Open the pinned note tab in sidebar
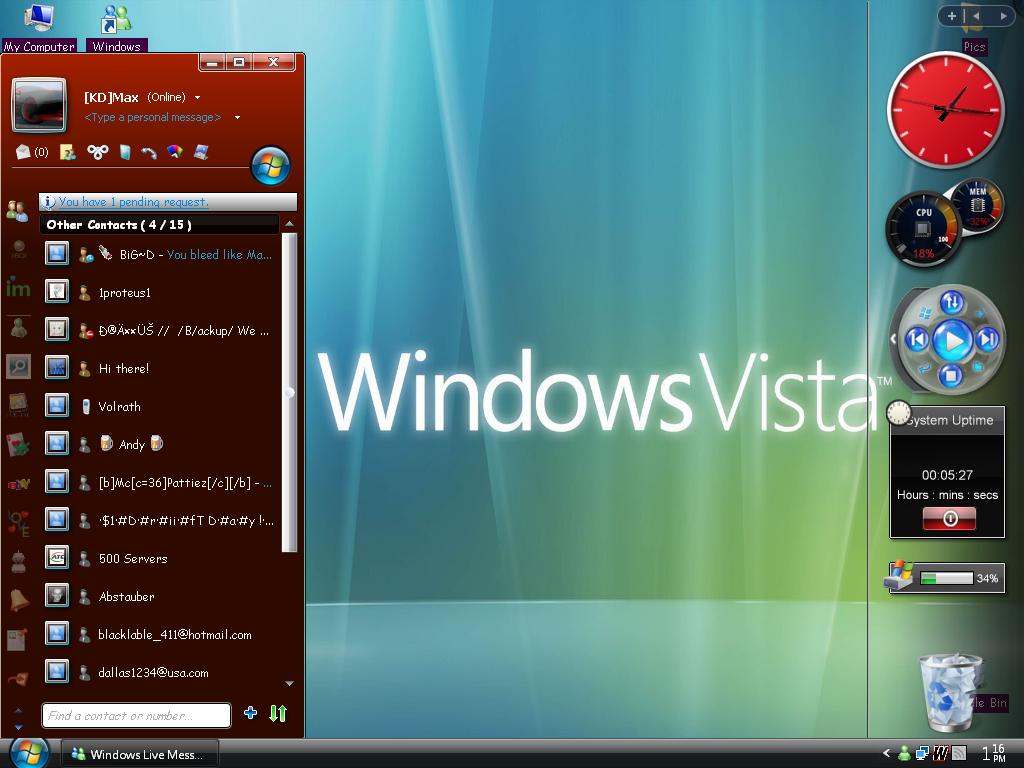Image resolution: width=1024 pixels, height=768 pixels. 17,639
